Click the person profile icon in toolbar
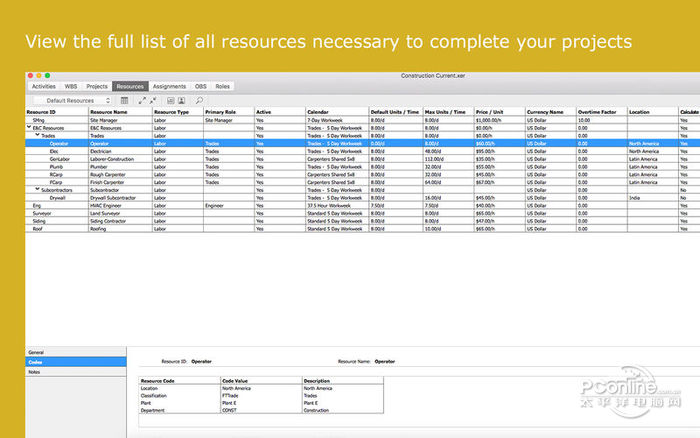This screenshot has height=438, width=700. [182, 101]
